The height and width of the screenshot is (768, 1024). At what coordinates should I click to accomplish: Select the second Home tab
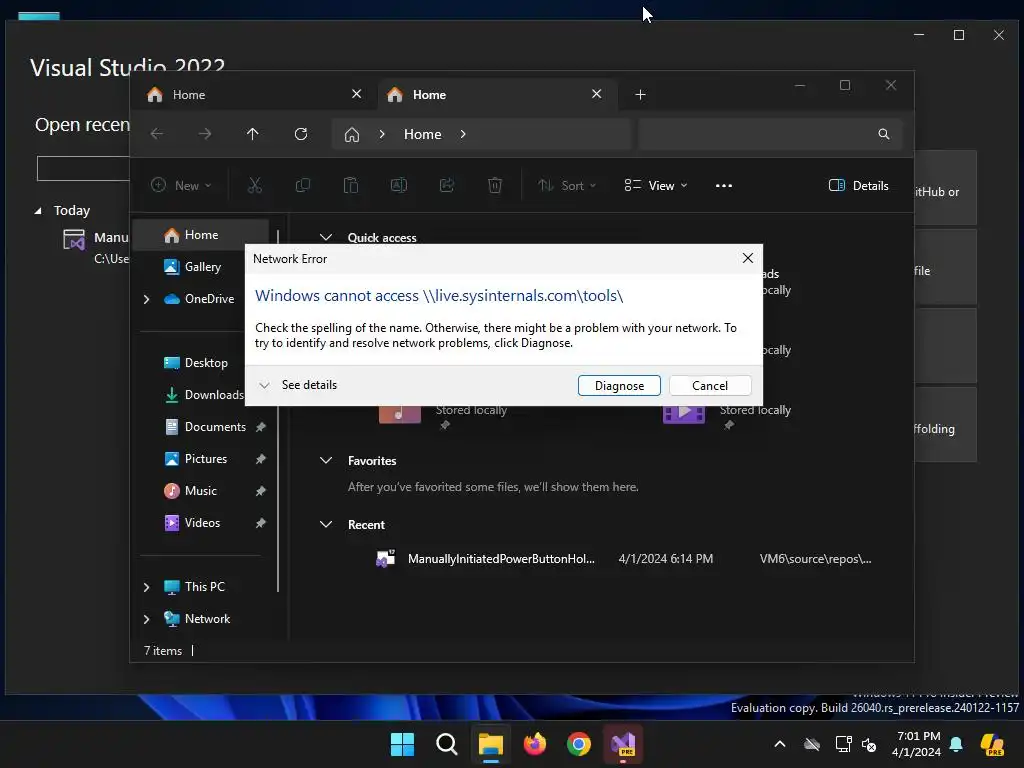click(x=496, y=95)
